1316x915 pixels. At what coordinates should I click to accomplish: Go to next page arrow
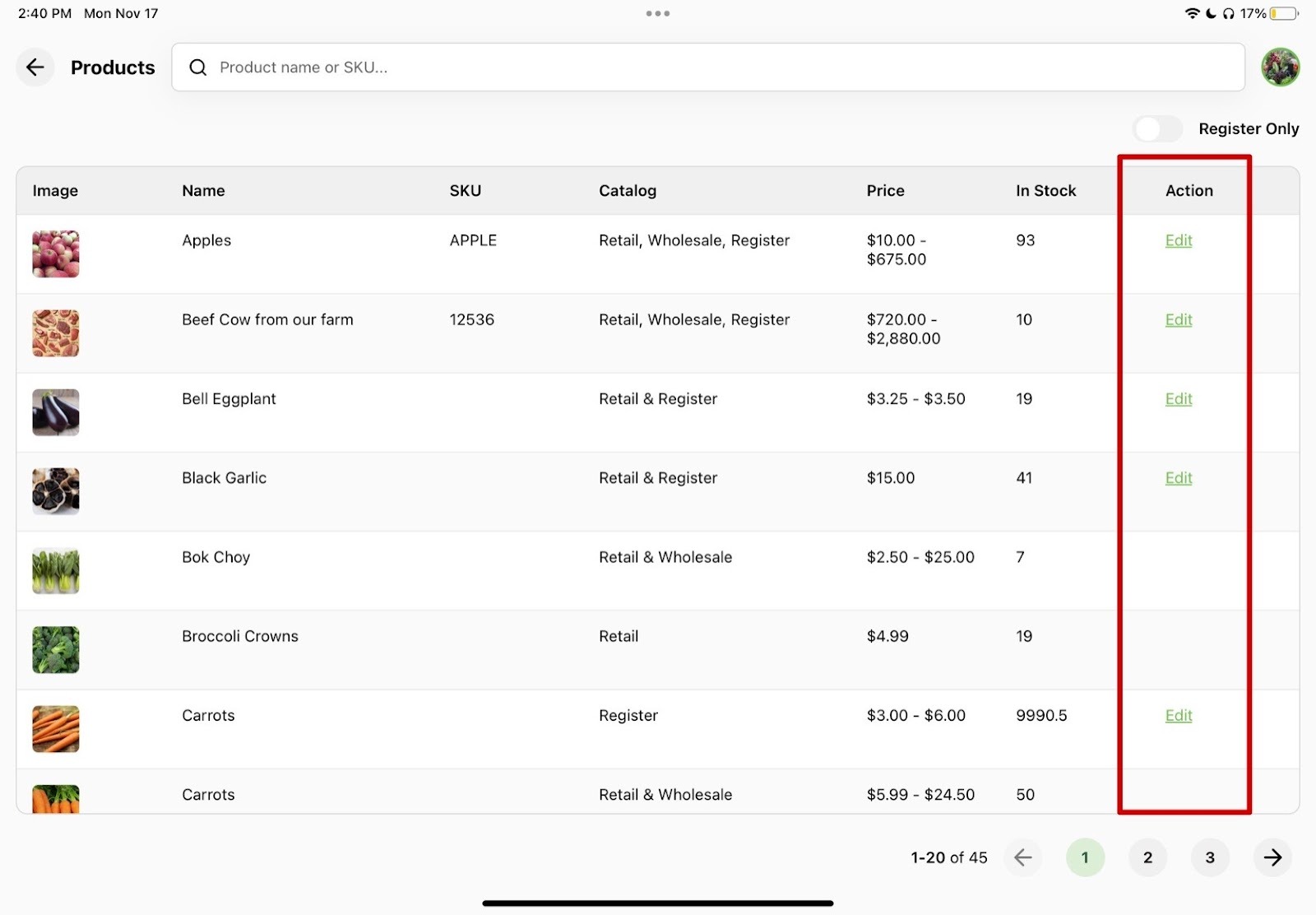[x=1272, y=857]
